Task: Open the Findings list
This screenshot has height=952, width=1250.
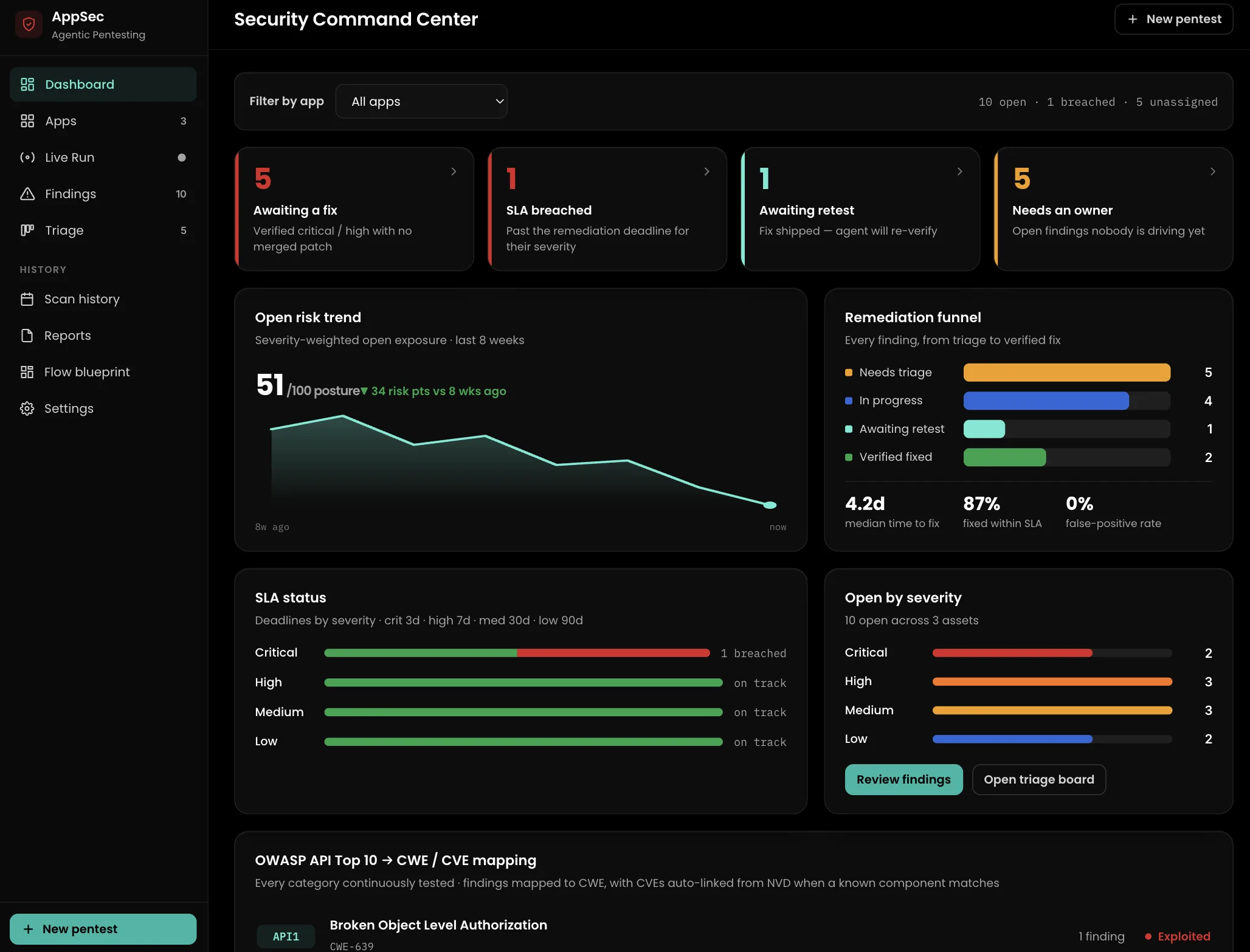Action: pyautogui.click(x=103, y=194)
